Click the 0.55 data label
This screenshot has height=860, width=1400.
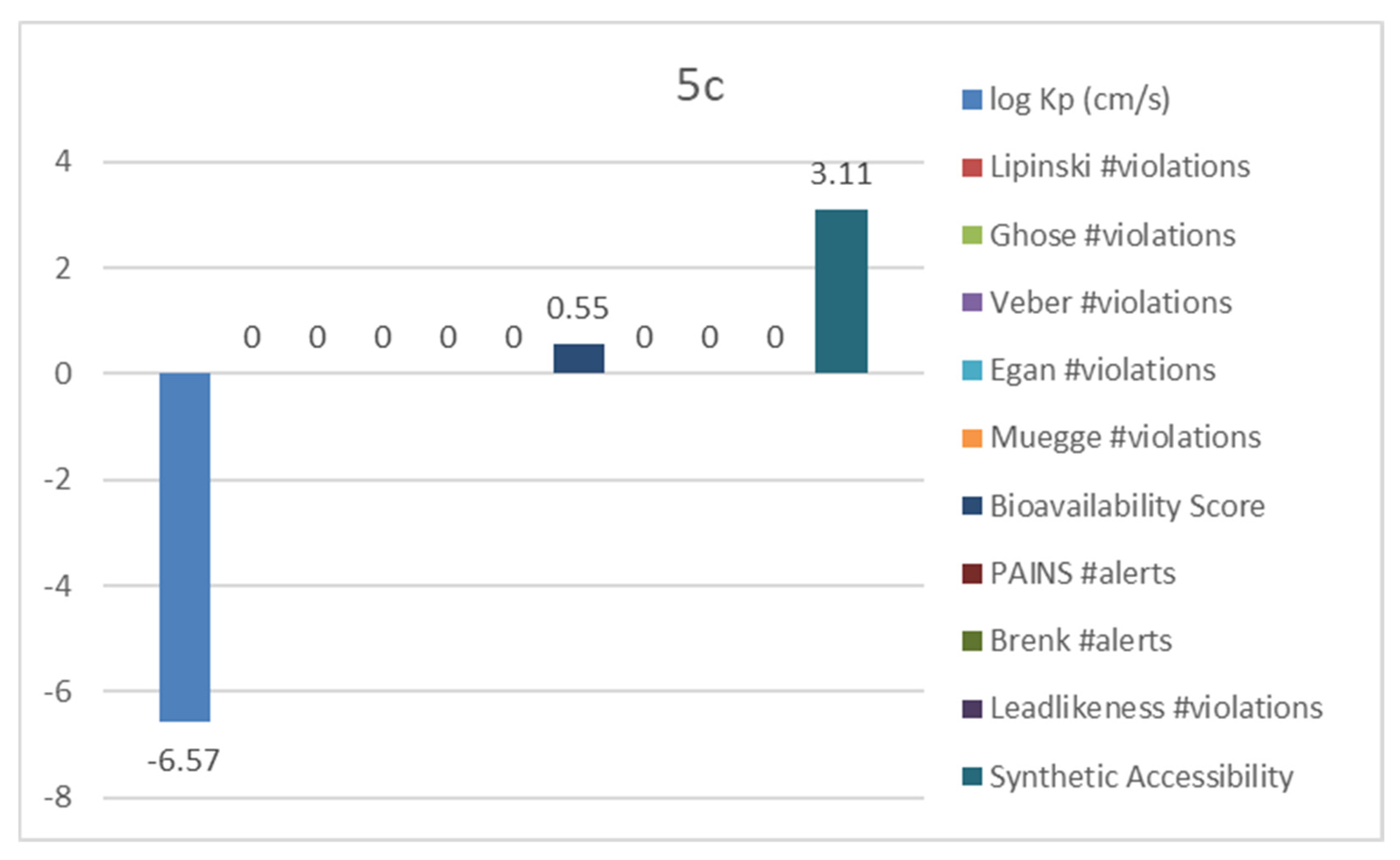(x=577, y=308)
